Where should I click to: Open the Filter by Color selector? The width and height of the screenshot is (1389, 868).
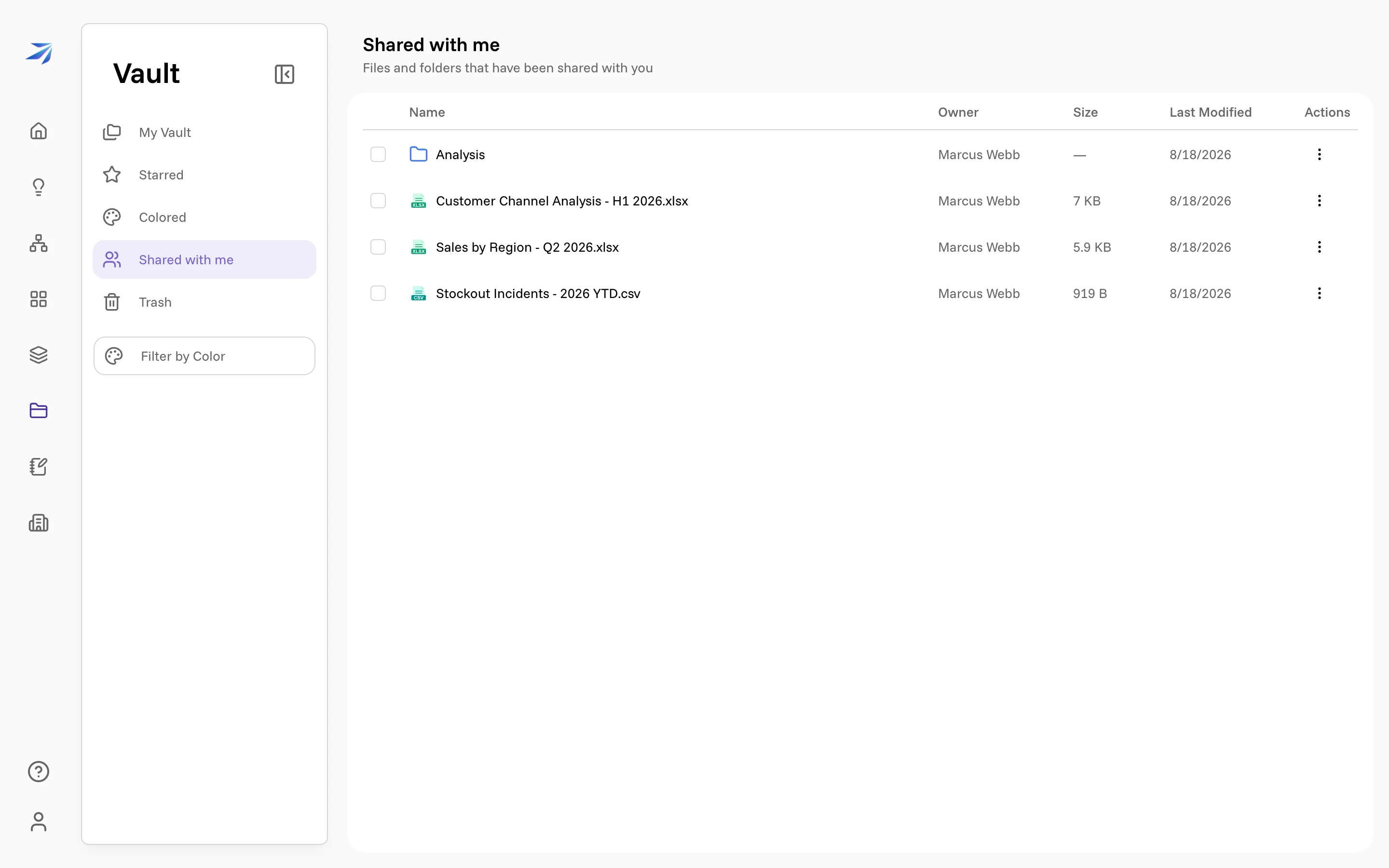(204, 356)
